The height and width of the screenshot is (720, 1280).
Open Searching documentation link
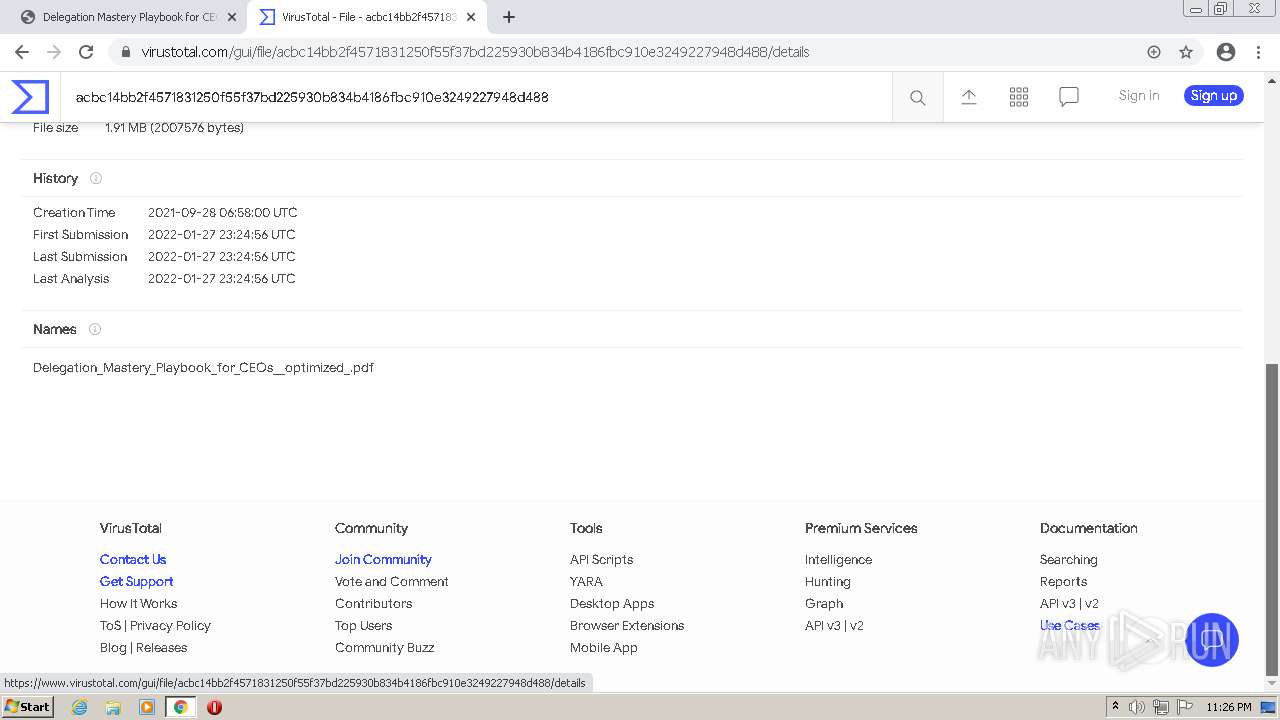tap(1068, 560)
